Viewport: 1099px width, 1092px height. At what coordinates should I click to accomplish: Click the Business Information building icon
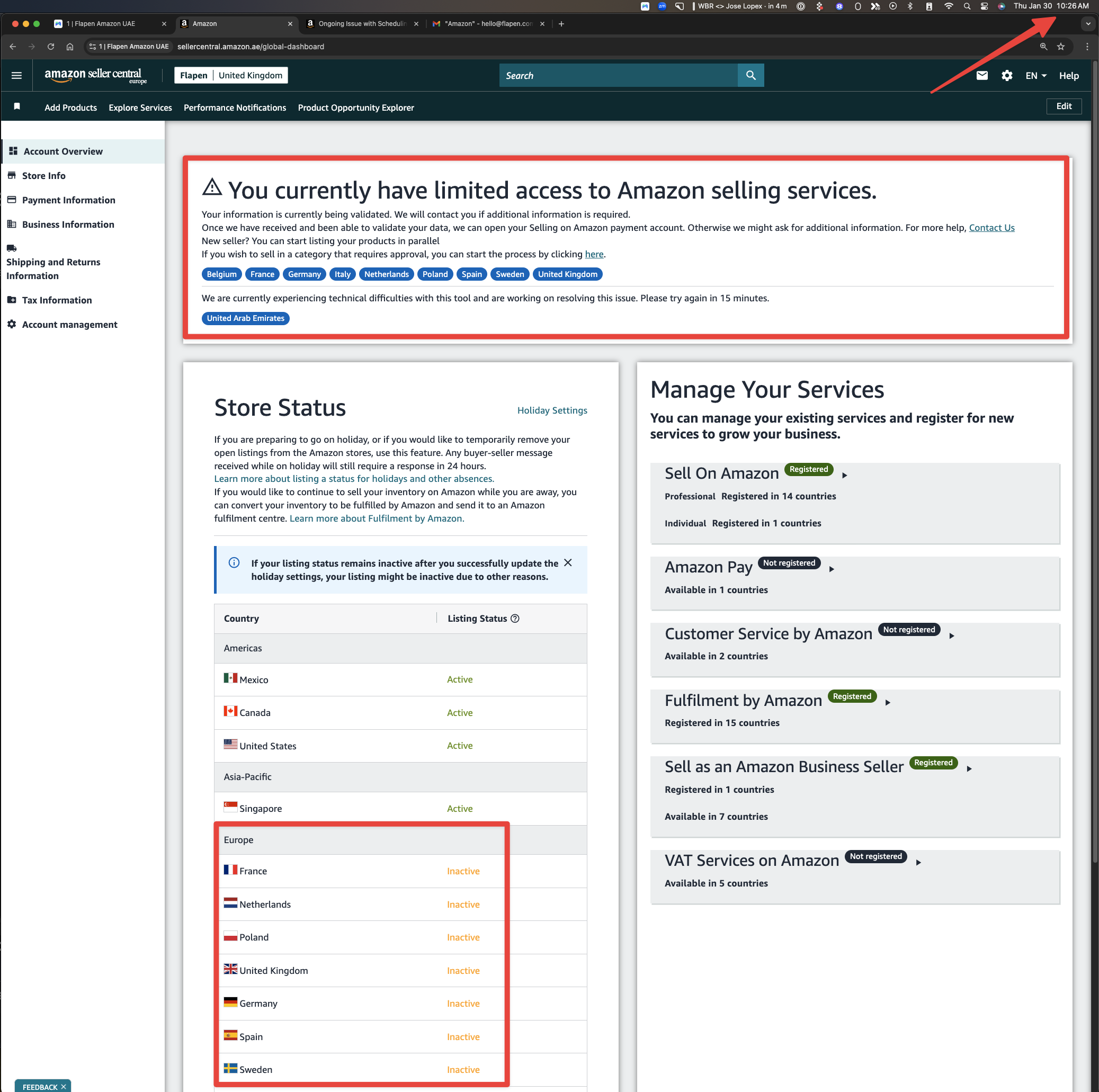point(11,224)
